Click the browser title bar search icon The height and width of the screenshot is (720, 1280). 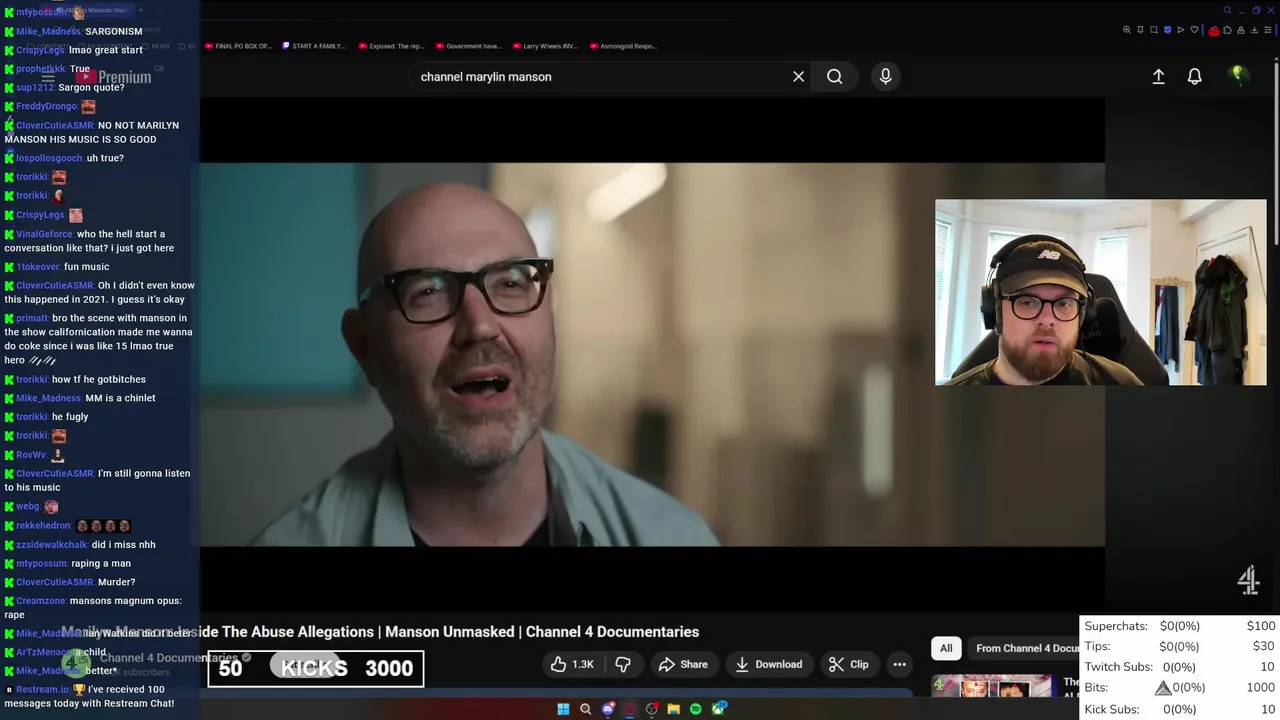[1227, 10]
